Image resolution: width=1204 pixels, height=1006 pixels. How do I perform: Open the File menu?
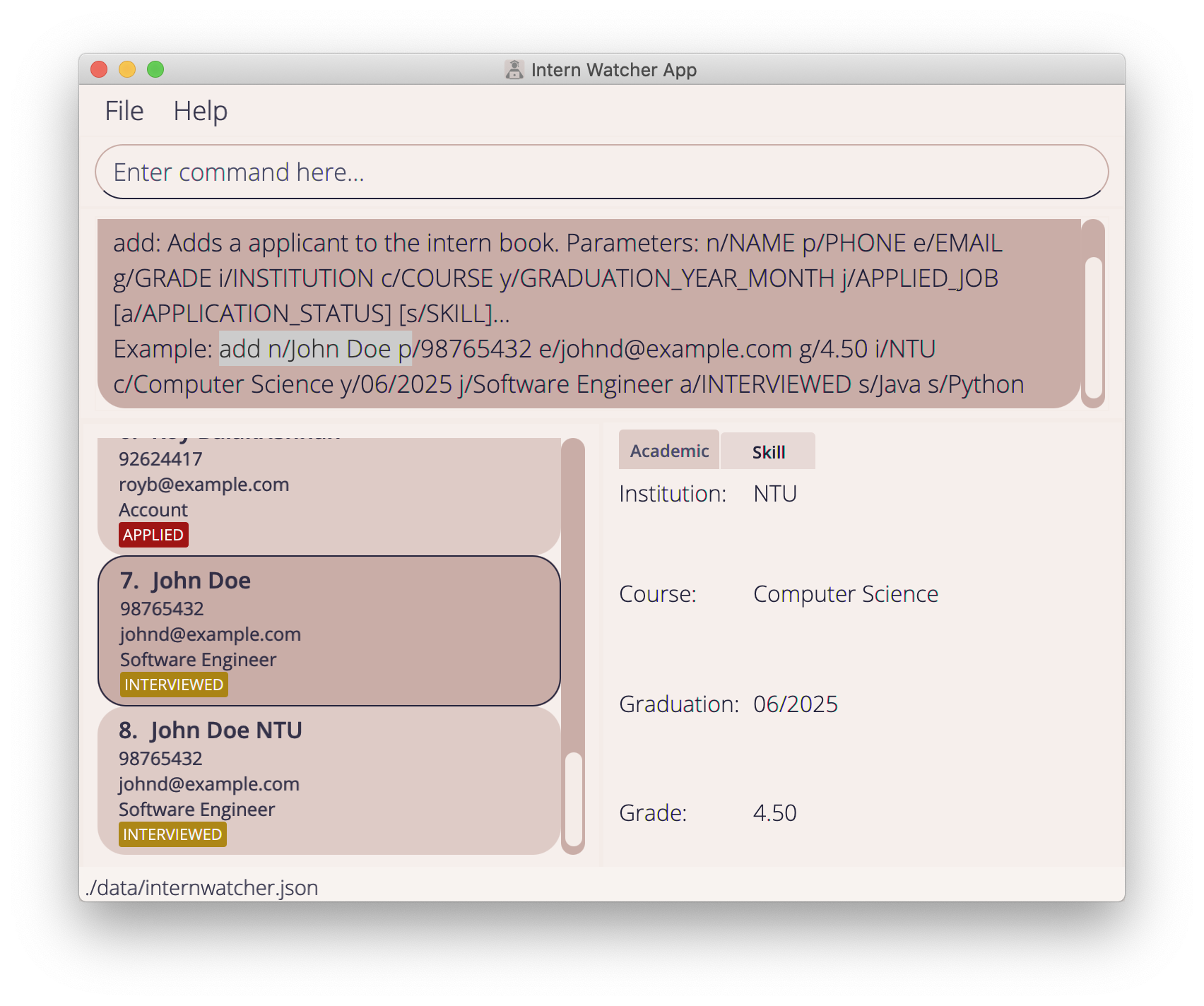124,111
